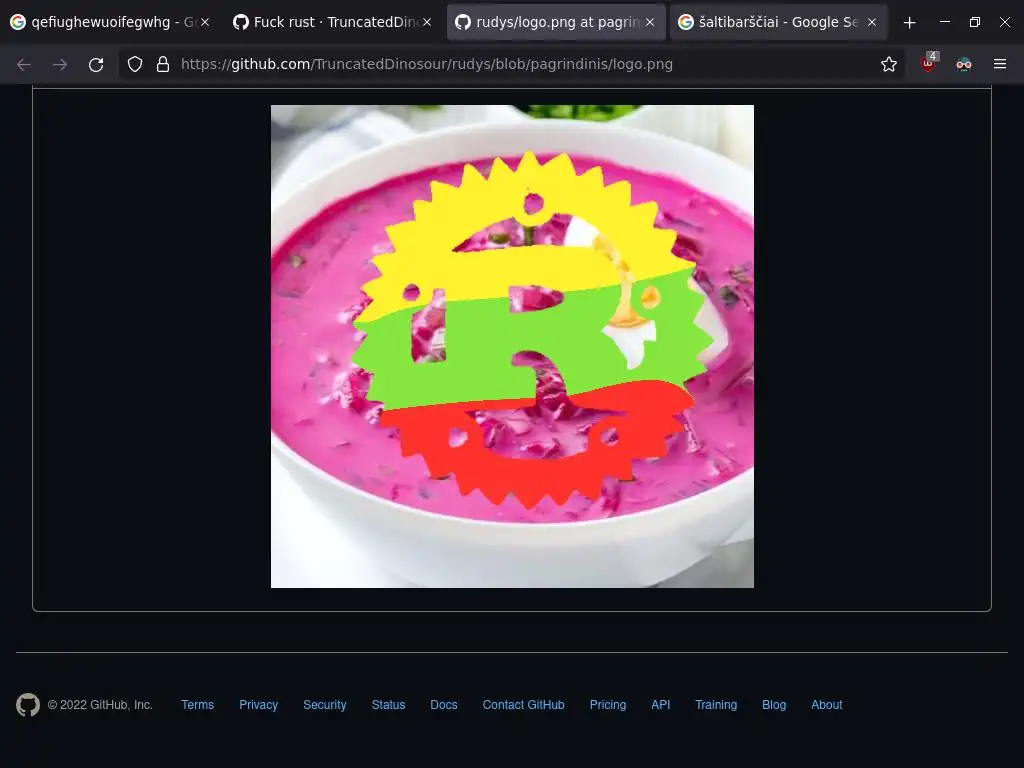Click the forward navigation arrow
The image size is (1024, 768).
60,64
